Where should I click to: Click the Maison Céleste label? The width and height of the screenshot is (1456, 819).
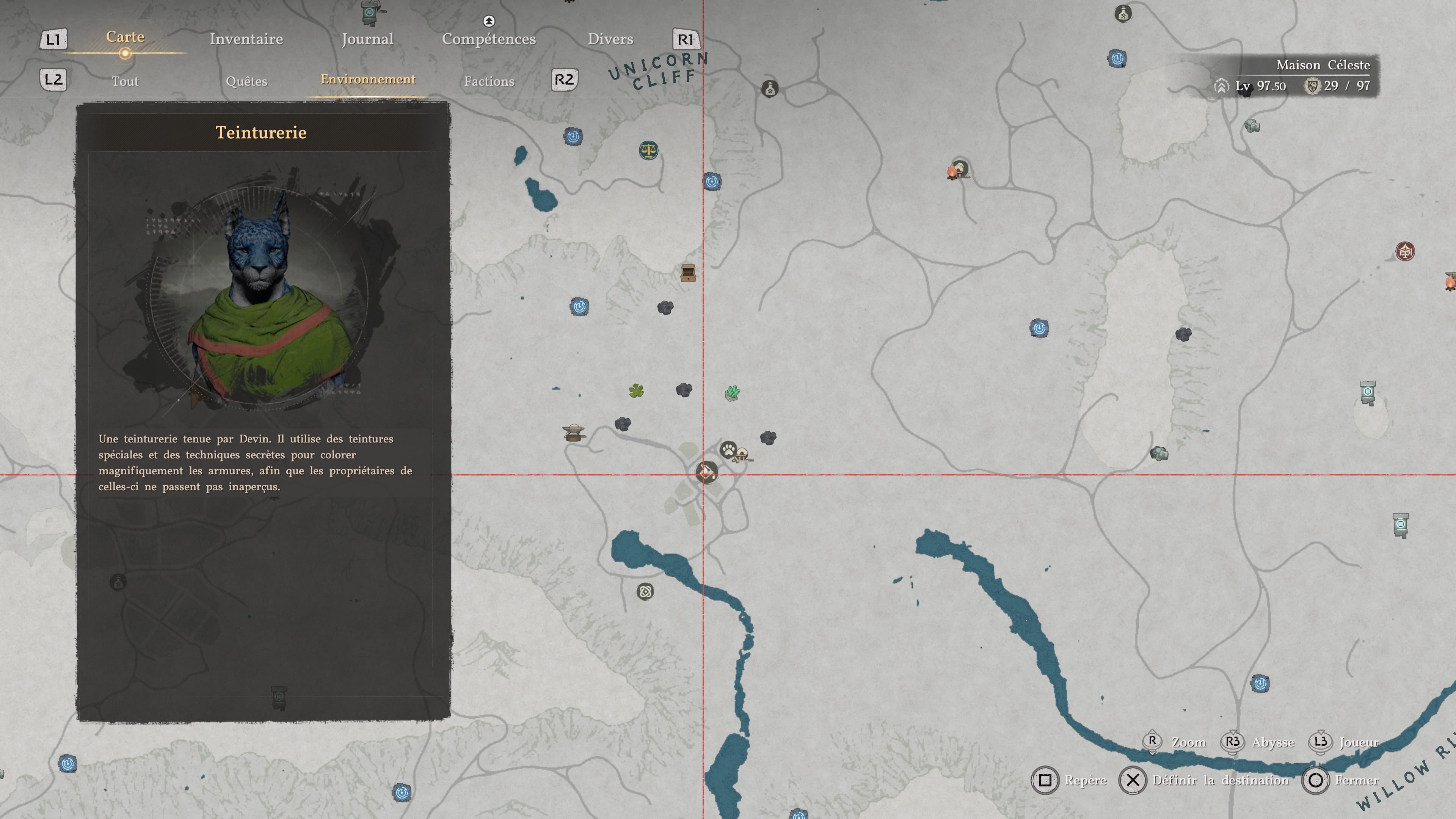pos(1323,65)
